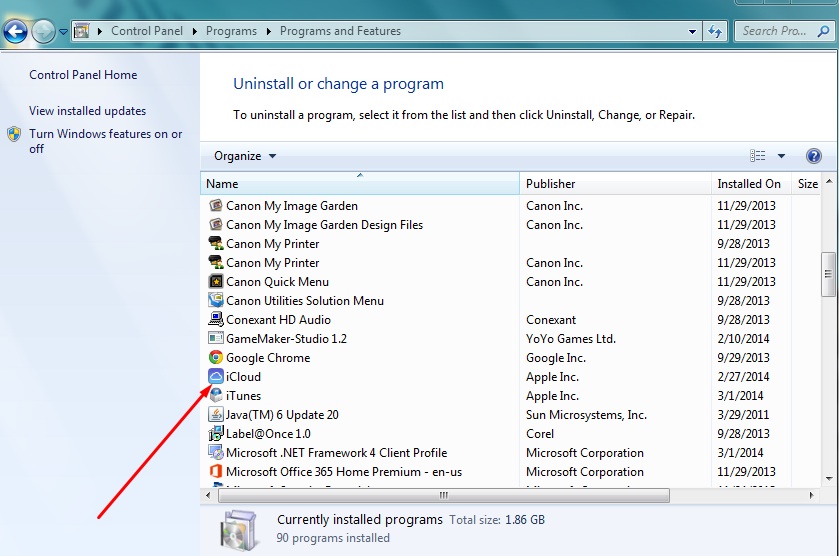Click Microsoft Office 365 Home Premium icon
Image resolution: width=839 pixels, height=556 pixels.
(216, 471)
